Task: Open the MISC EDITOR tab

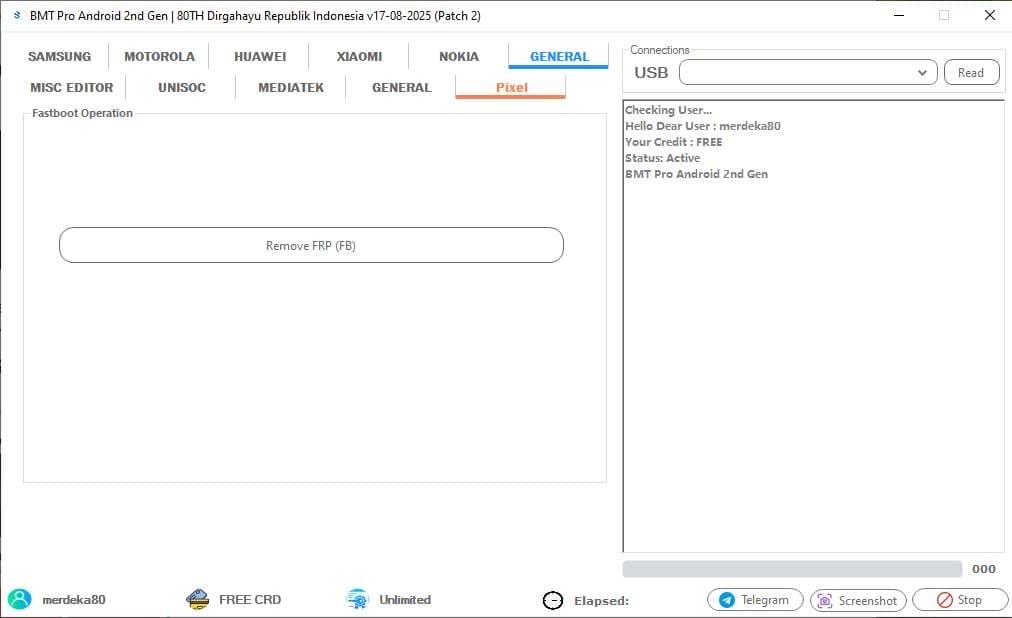Action: pos(71,87)
